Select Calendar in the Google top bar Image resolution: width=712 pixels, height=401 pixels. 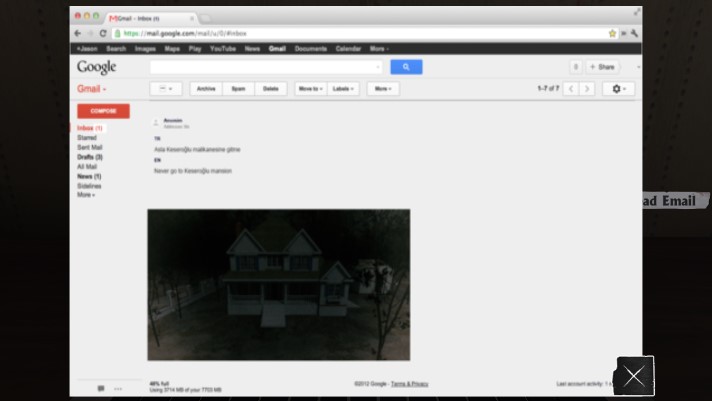348,48
